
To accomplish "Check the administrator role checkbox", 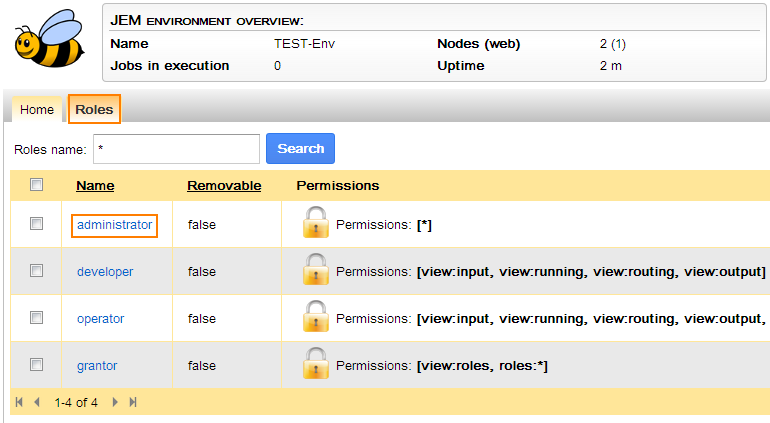I will click(x=37, y=224).
